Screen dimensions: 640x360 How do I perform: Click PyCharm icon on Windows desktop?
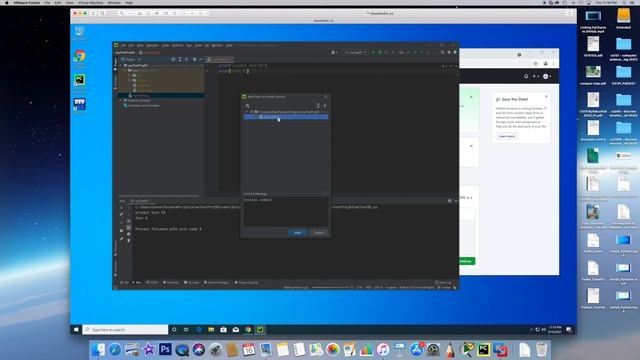(x=80, y=80)
